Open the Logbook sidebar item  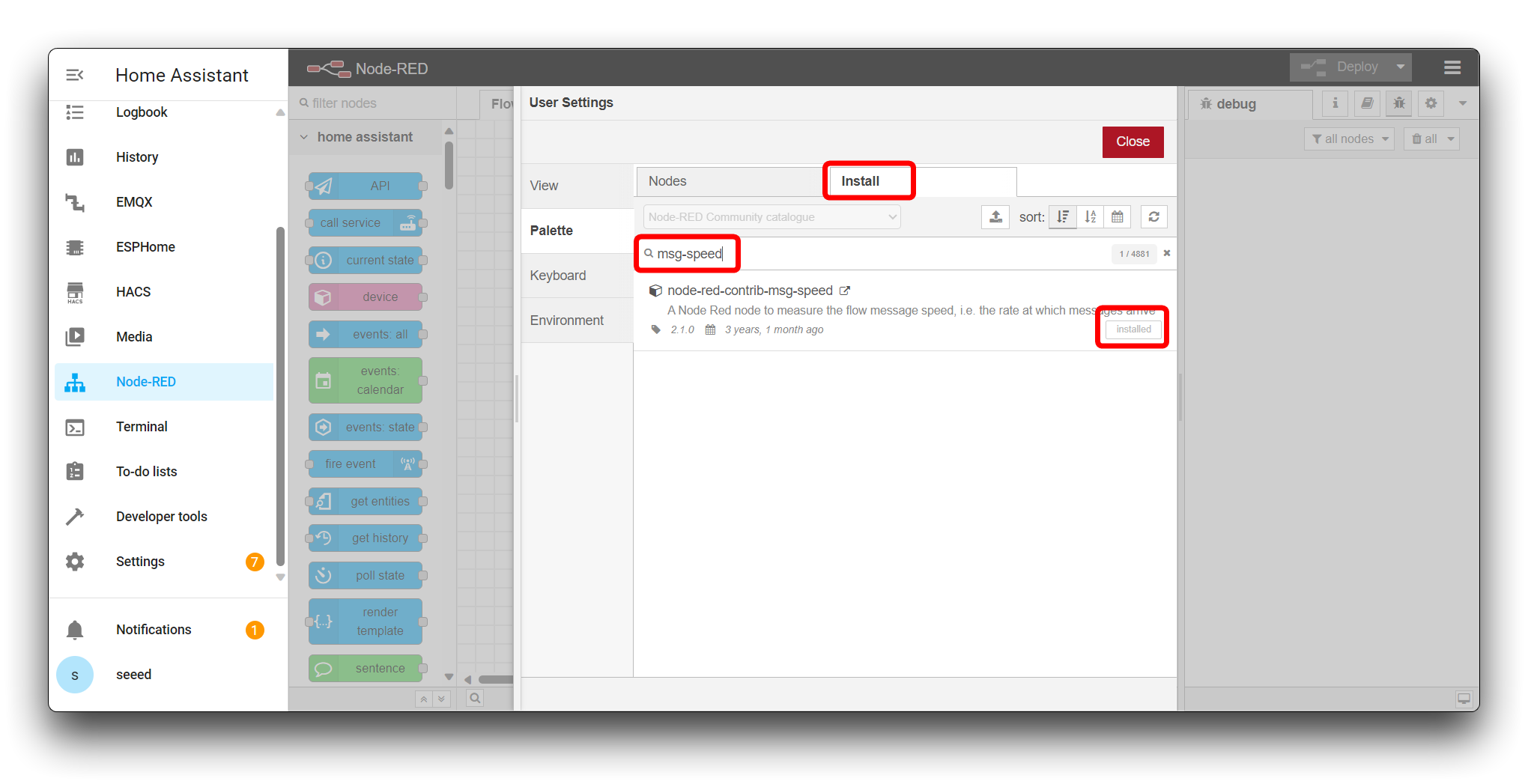click(x=164, y=112)
